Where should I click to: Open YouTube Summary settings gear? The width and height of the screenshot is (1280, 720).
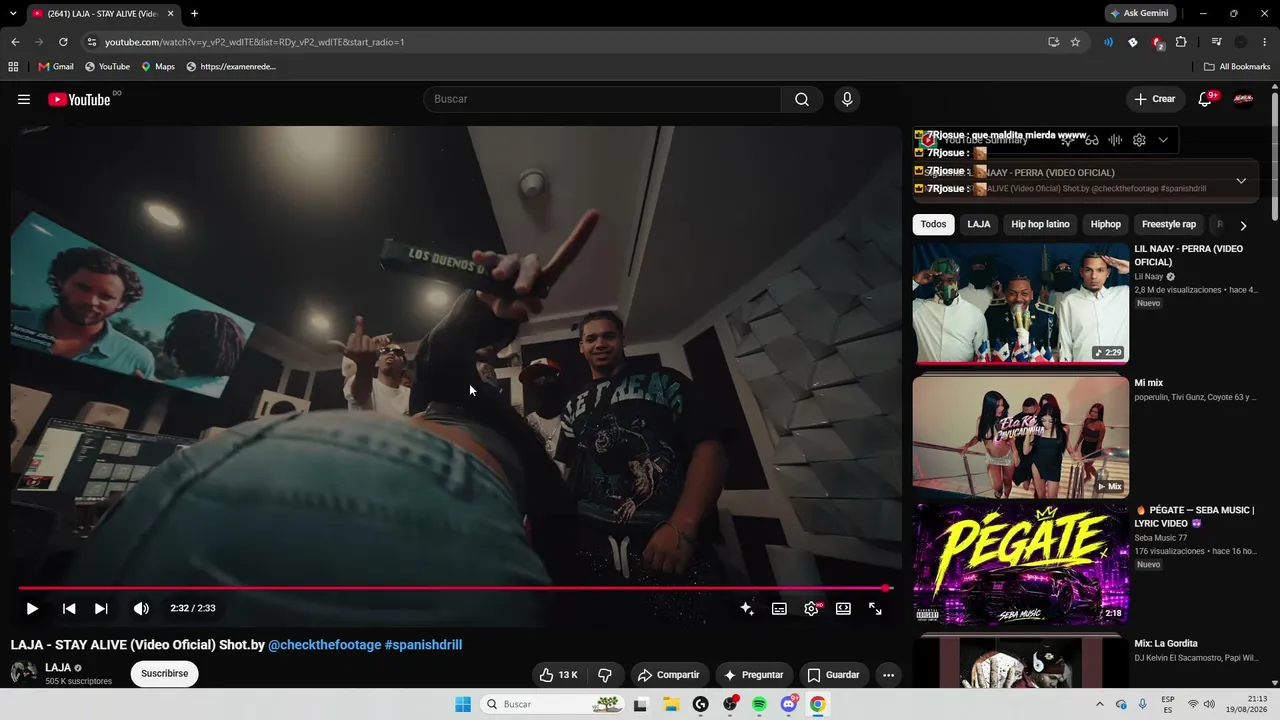tap(1139, 140)
